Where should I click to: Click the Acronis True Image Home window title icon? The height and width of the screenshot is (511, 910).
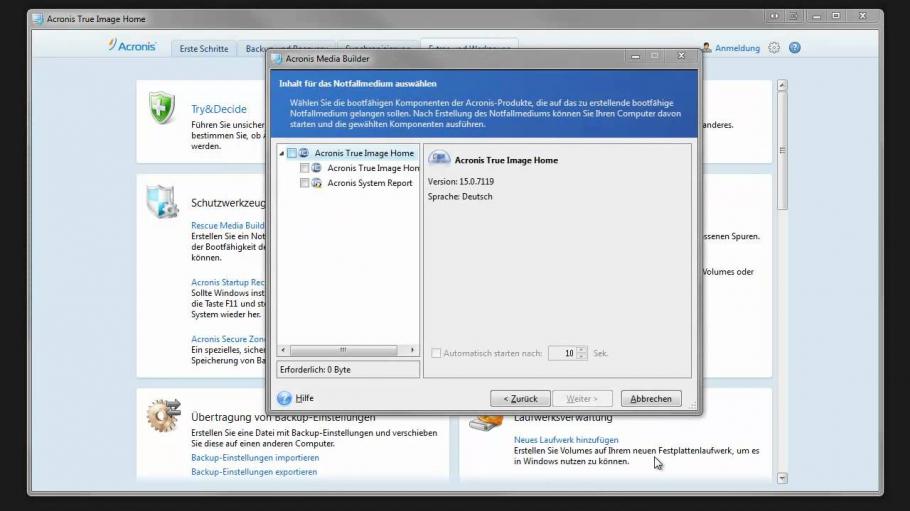38,19
